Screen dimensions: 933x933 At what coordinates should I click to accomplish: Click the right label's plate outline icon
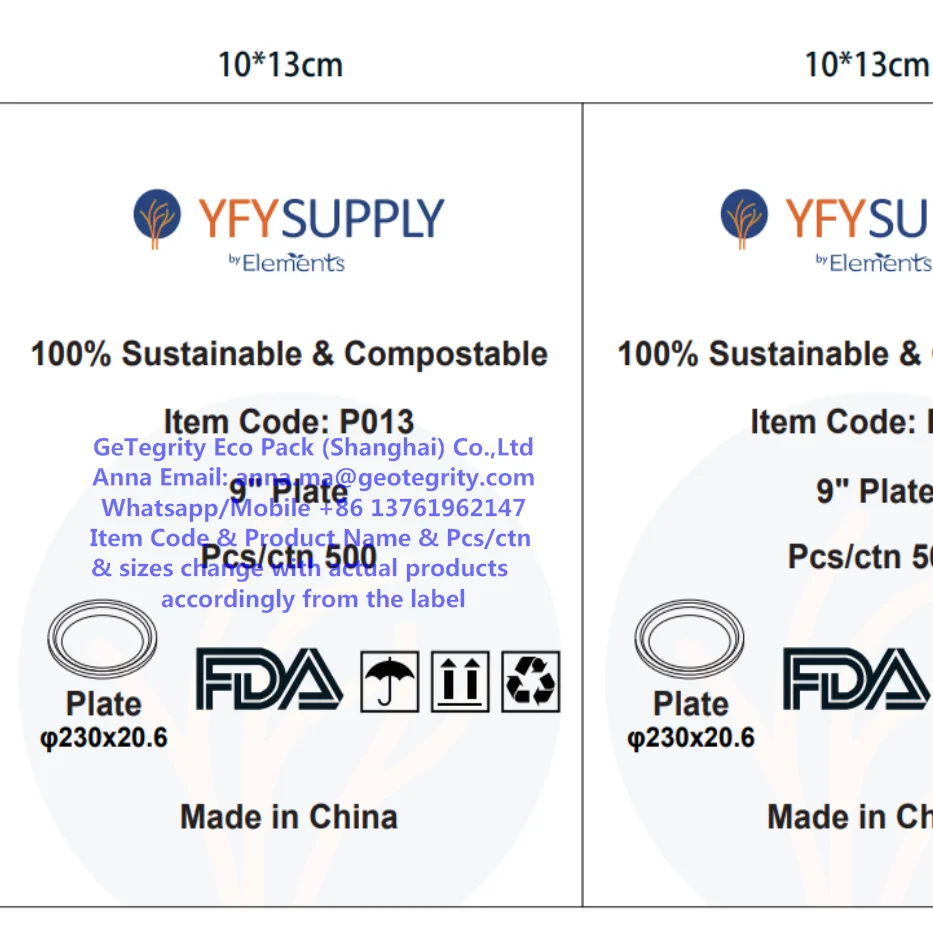[x=689, y=638]
